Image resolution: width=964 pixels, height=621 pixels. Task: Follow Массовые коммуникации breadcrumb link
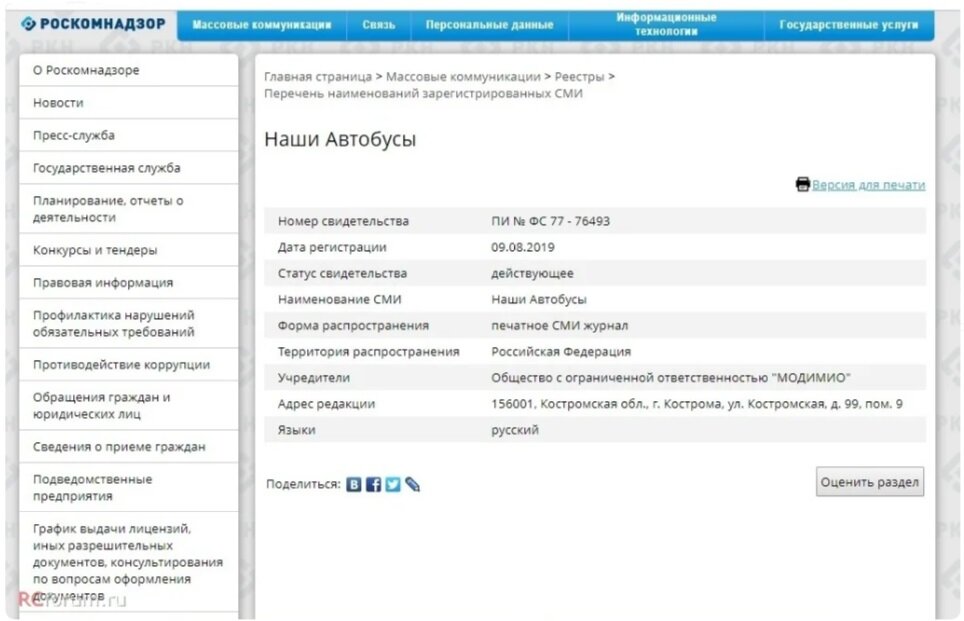coord(463,77)
